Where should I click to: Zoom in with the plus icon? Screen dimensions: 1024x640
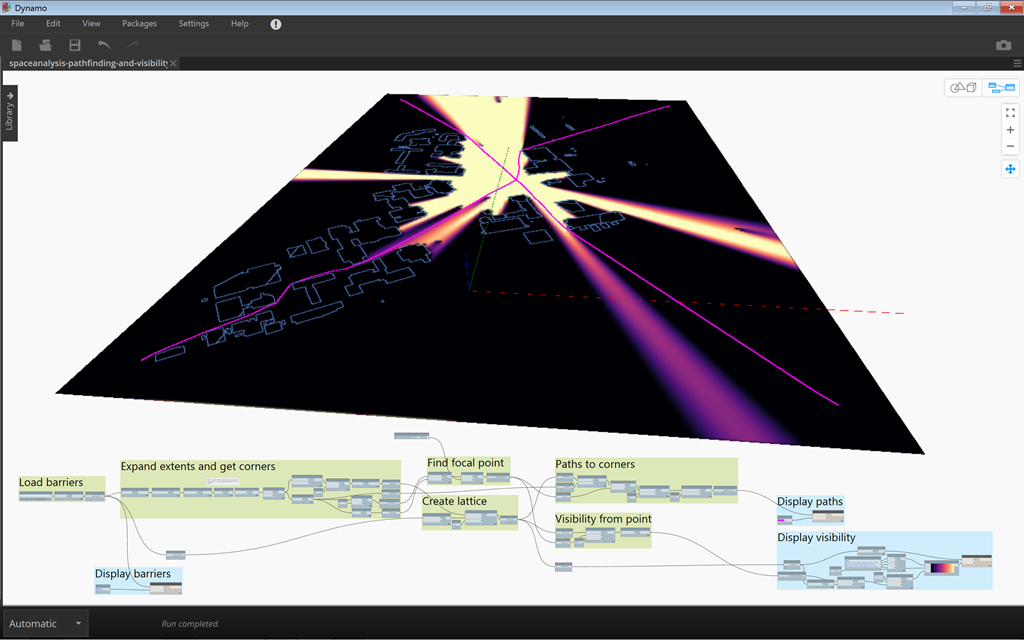pyautogui.click(x=1010, y=130)
